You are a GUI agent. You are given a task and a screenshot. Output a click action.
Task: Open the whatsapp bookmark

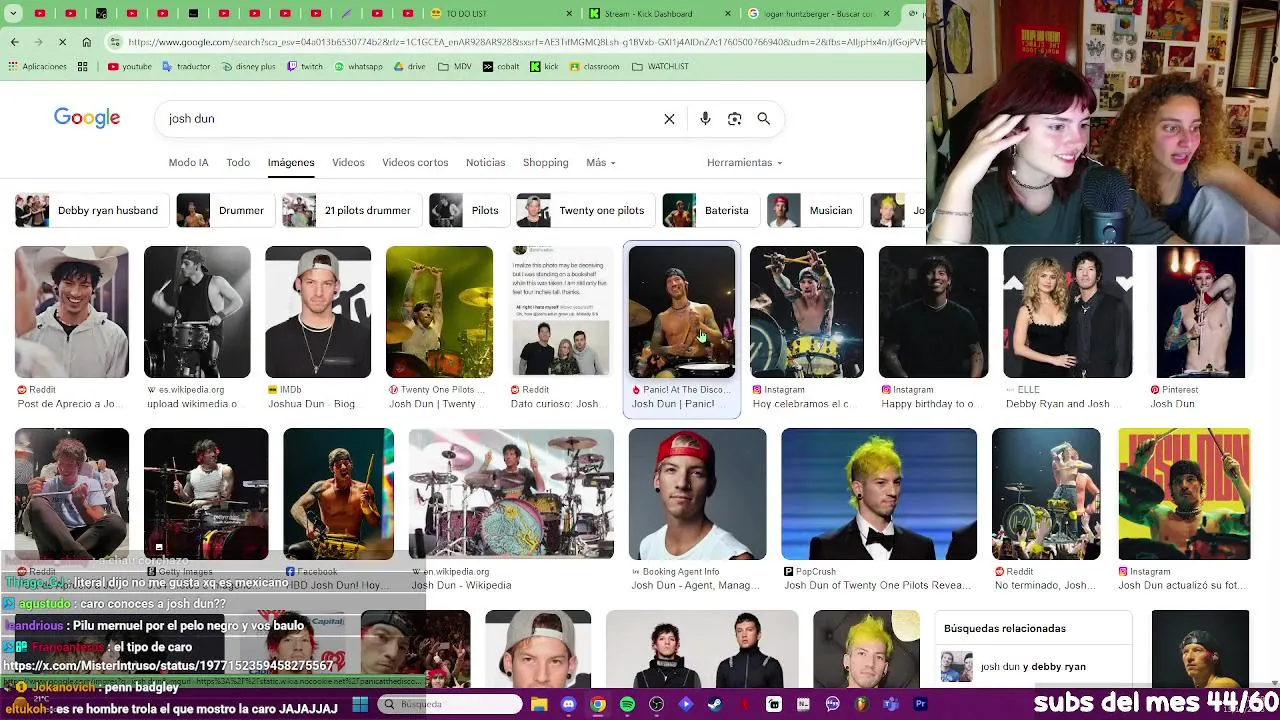(358, 67)
